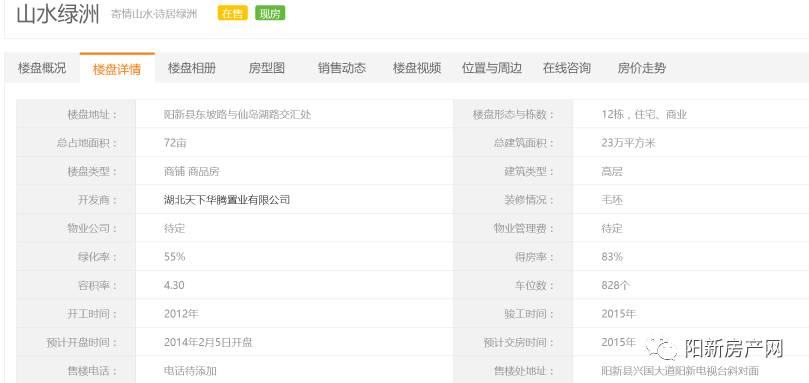Open the 楼盘概况 tab
The image size is (809, 383).
(x=42, y=68)
